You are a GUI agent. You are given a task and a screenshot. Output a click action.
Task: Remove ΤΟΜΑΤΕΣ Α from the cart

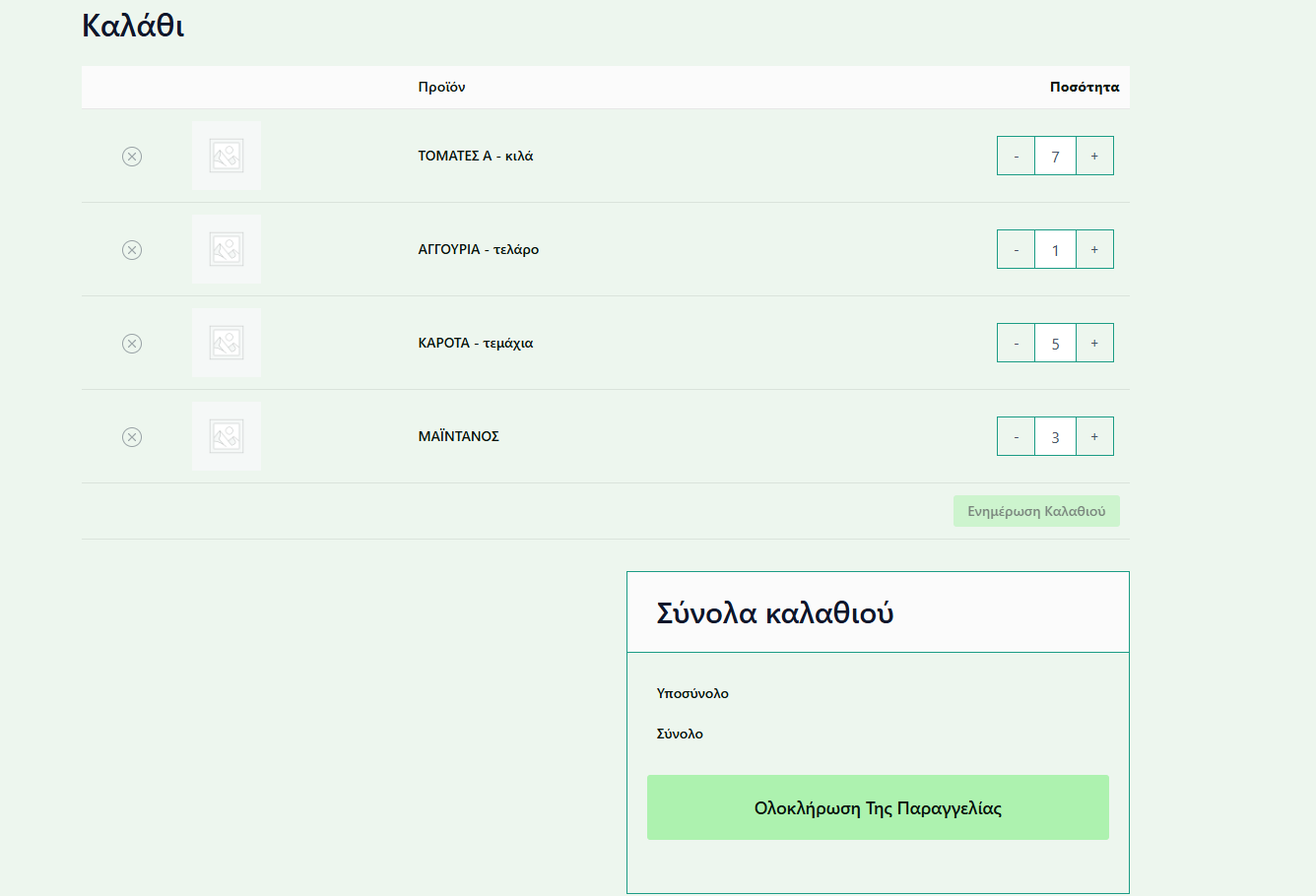coord(132,157)
